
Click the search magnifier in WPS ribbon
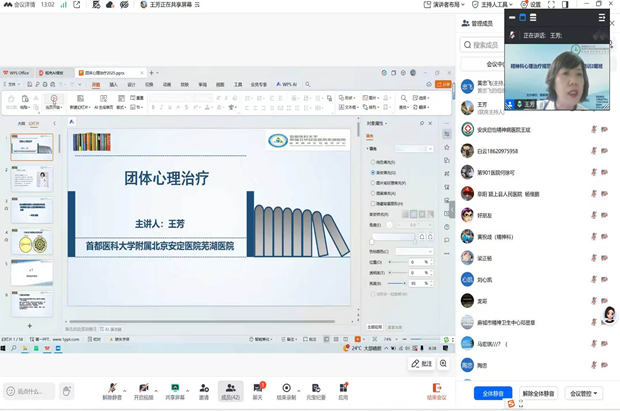(308, 85)
